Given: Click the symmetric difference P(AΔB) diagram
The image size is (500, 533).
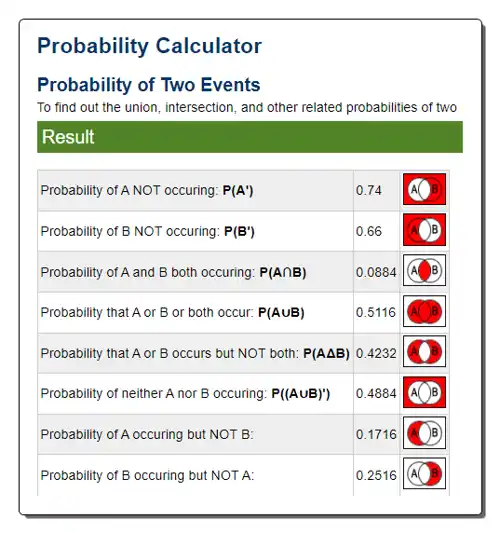Looking at the screenshot, I should 424,351.
